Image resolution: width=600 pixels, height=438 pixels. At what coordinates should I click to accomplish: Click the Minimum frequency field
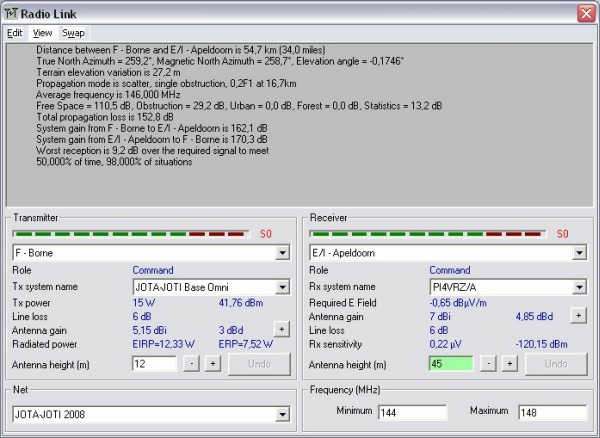pyautogui.click(x=412, y=413)
